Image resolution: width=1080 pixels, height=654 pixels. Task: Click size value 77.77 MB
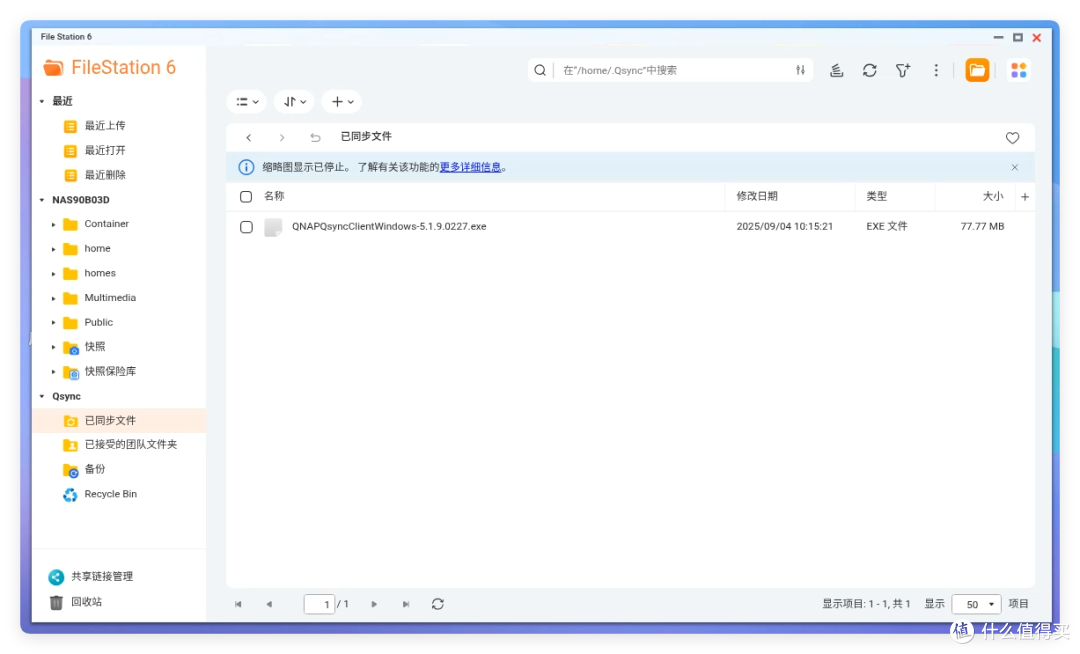coord(982,226)
